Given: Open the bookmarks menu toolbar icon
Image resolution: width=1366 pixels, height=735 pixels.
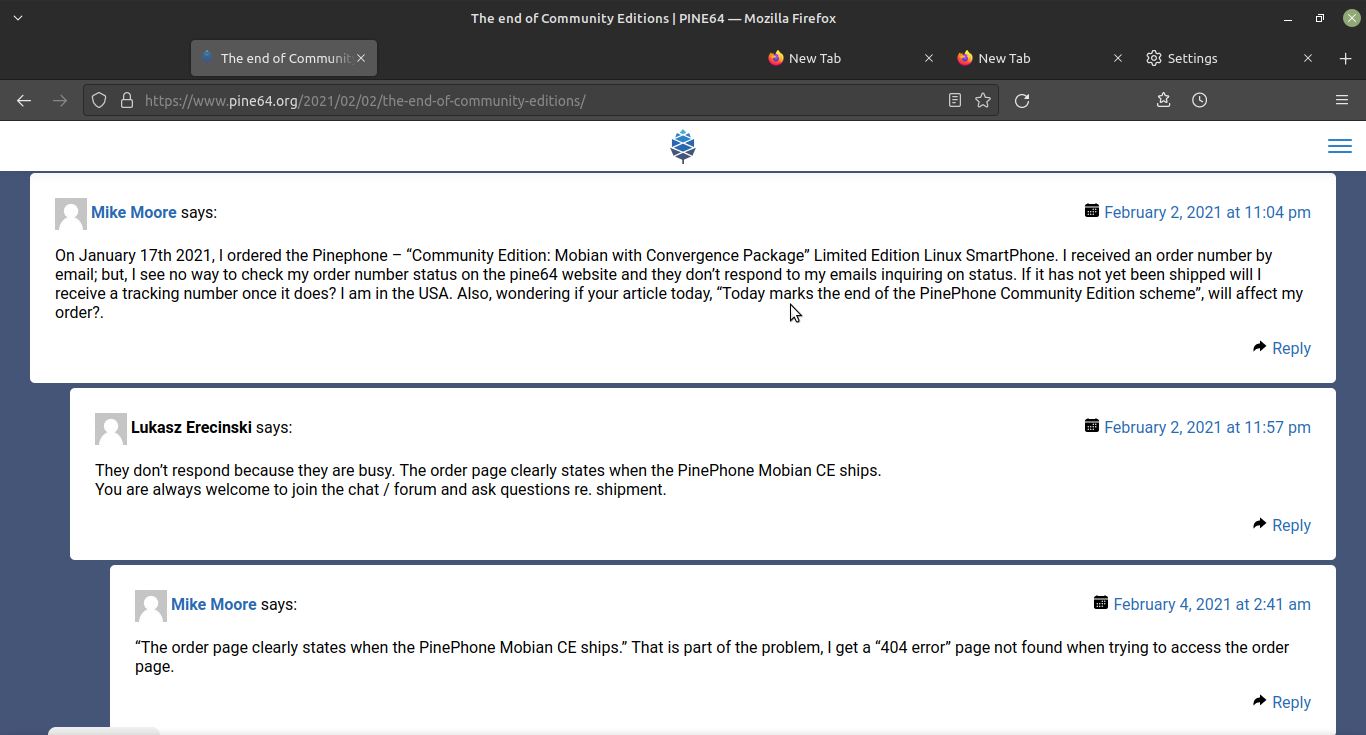Looking at the screenshot, I should pyautogui.click(x=1163, y=100).
